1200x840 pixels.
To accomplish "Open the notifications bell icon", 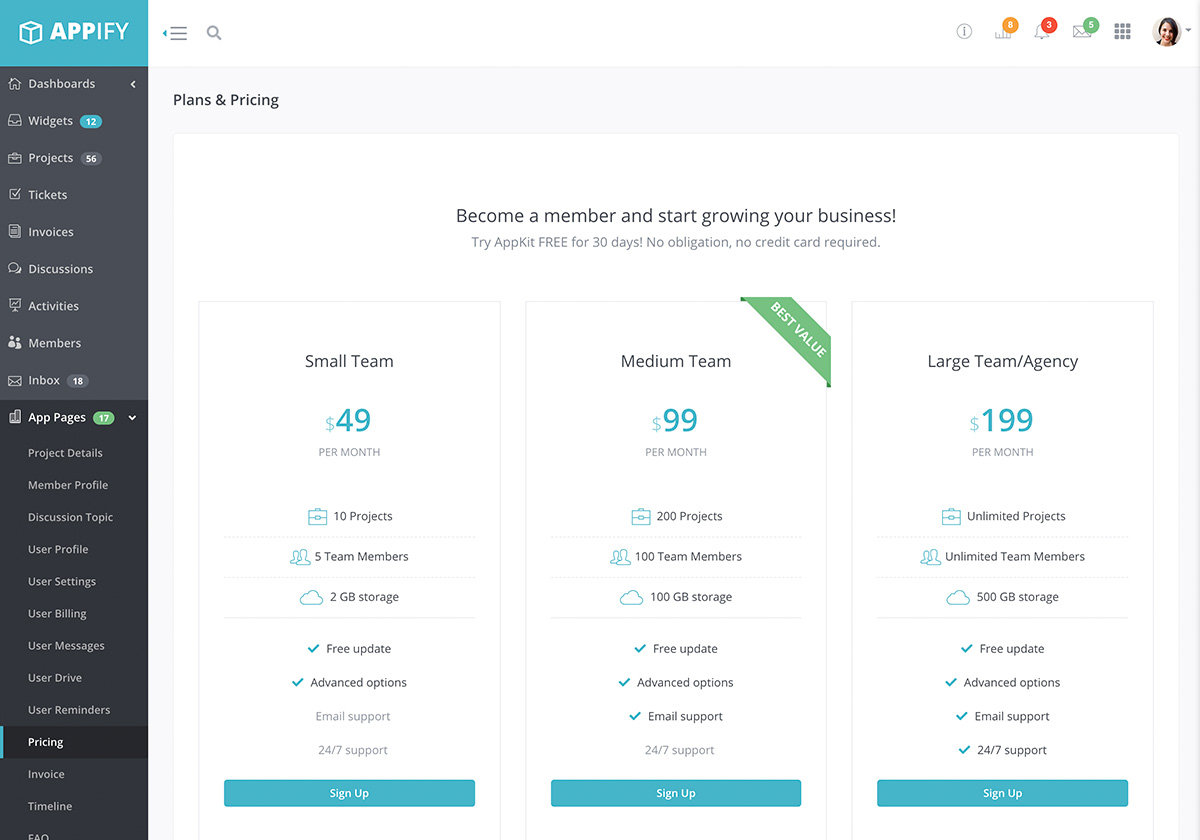I will click(x=1042, y=32).
